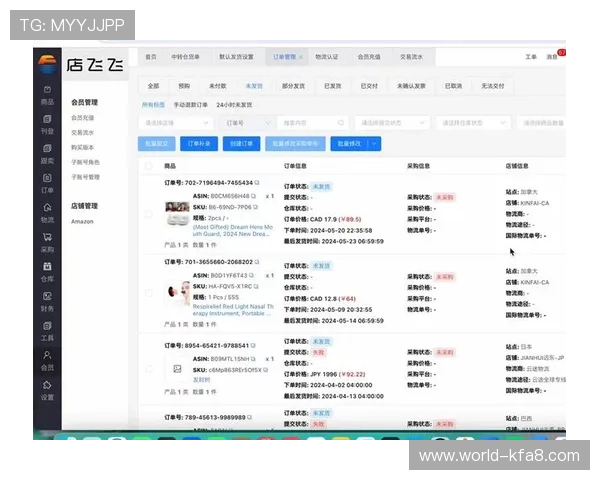Open 刊登 in the left sidebar

[47, 125]
